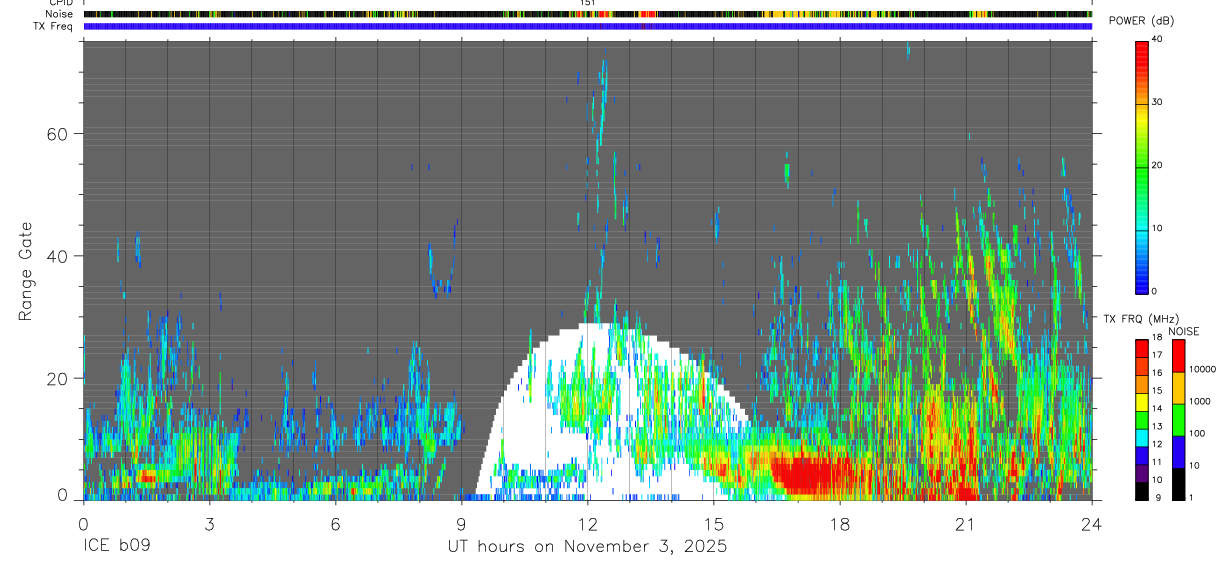Click the range gate 20 axis label

point(57,379)
